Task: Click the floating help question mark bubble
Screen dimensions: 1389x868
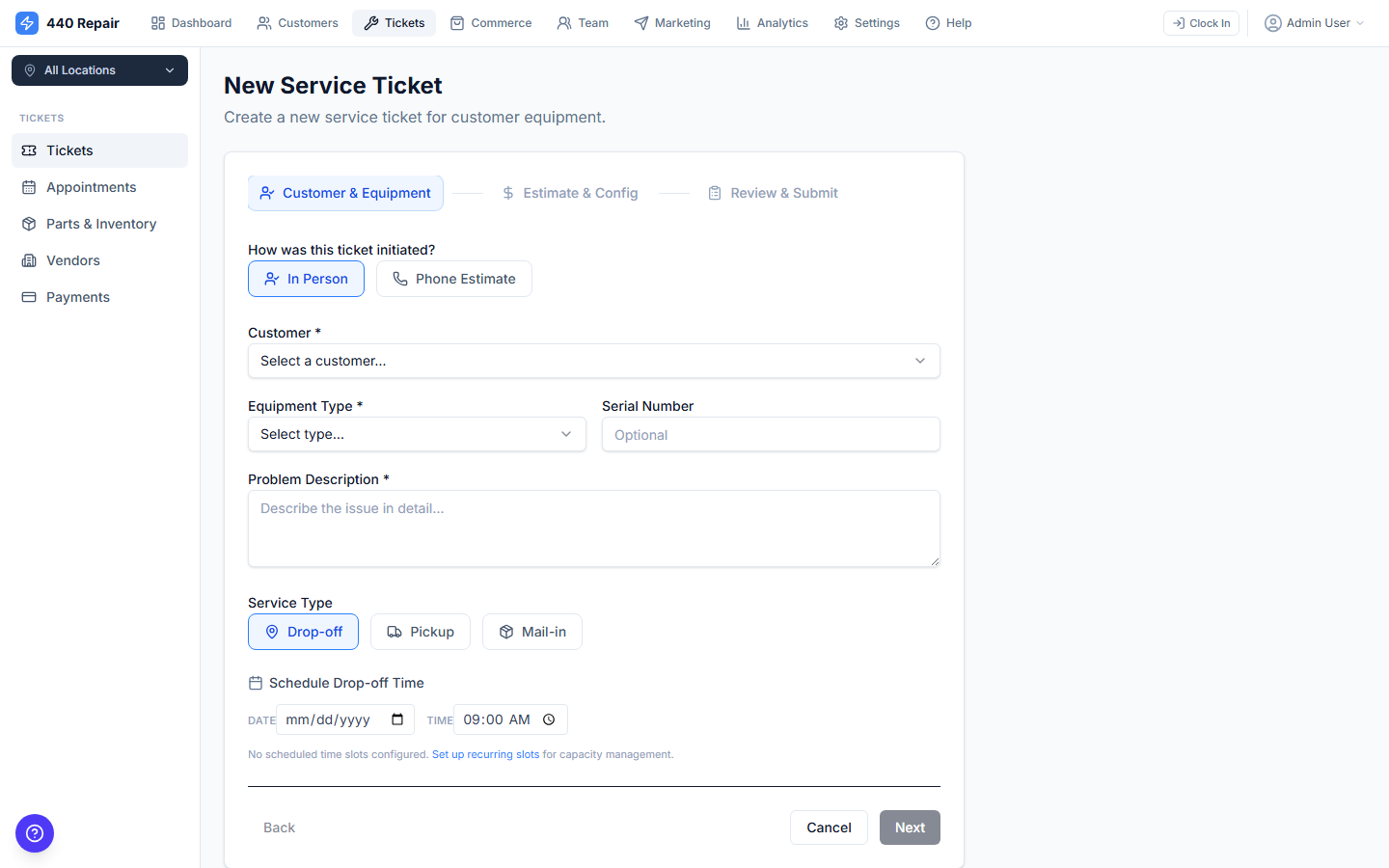Action: 35,833
